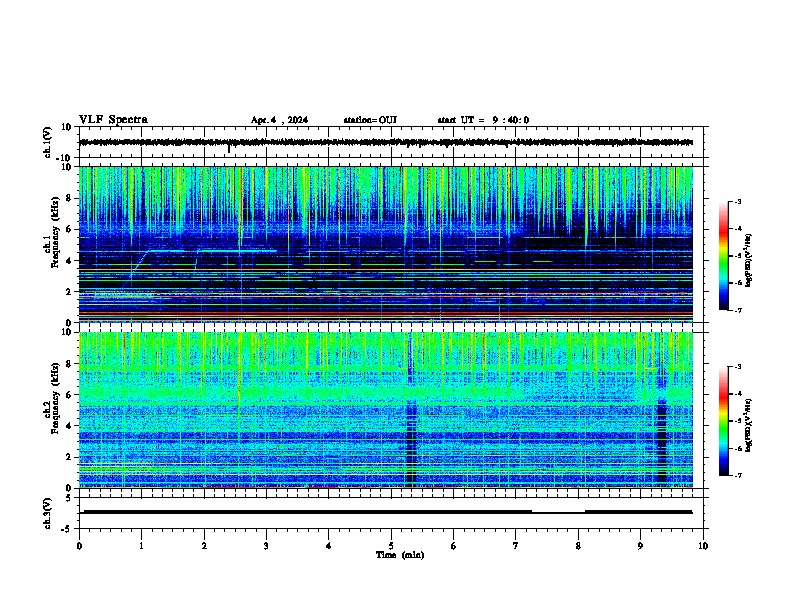This screenshot has width=792, height=612.
Task: Click the ch.2 colorbar log(PSD) label
Action: (x=749, y=425)
